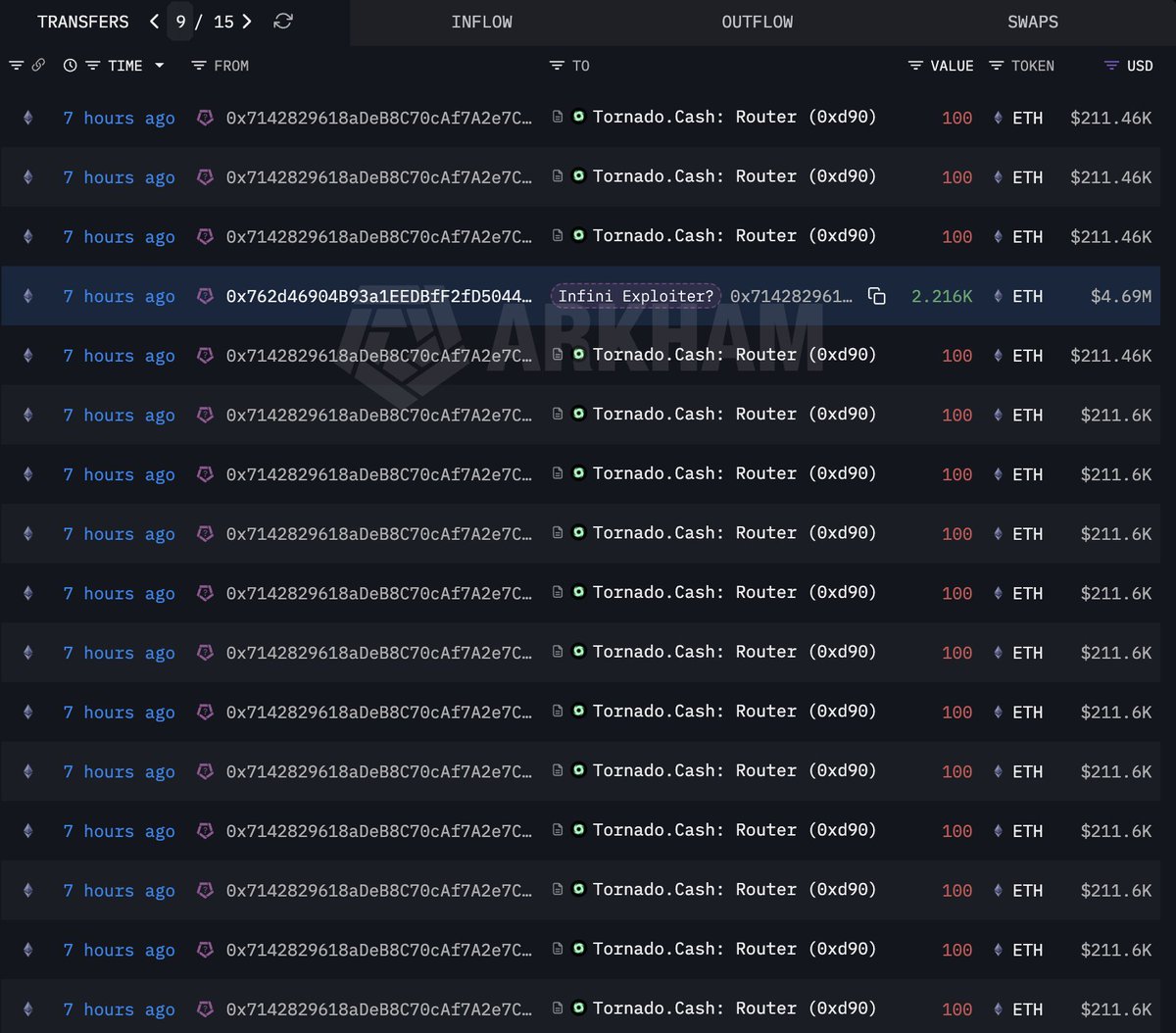Go to previous transfers page
Viewport: 1176px width, 1033px height.
[x=154, y=22]
